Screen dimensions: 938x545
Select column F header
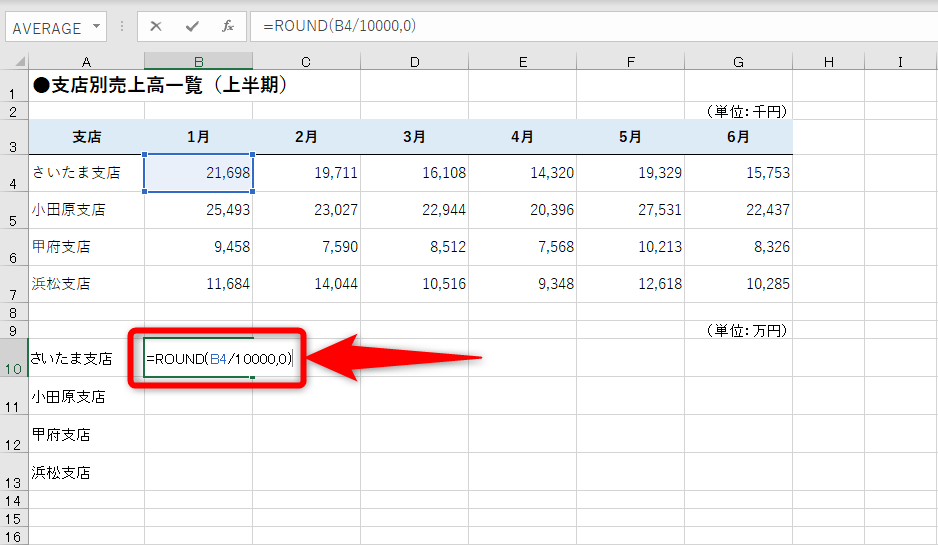click(x=631, y=62)
